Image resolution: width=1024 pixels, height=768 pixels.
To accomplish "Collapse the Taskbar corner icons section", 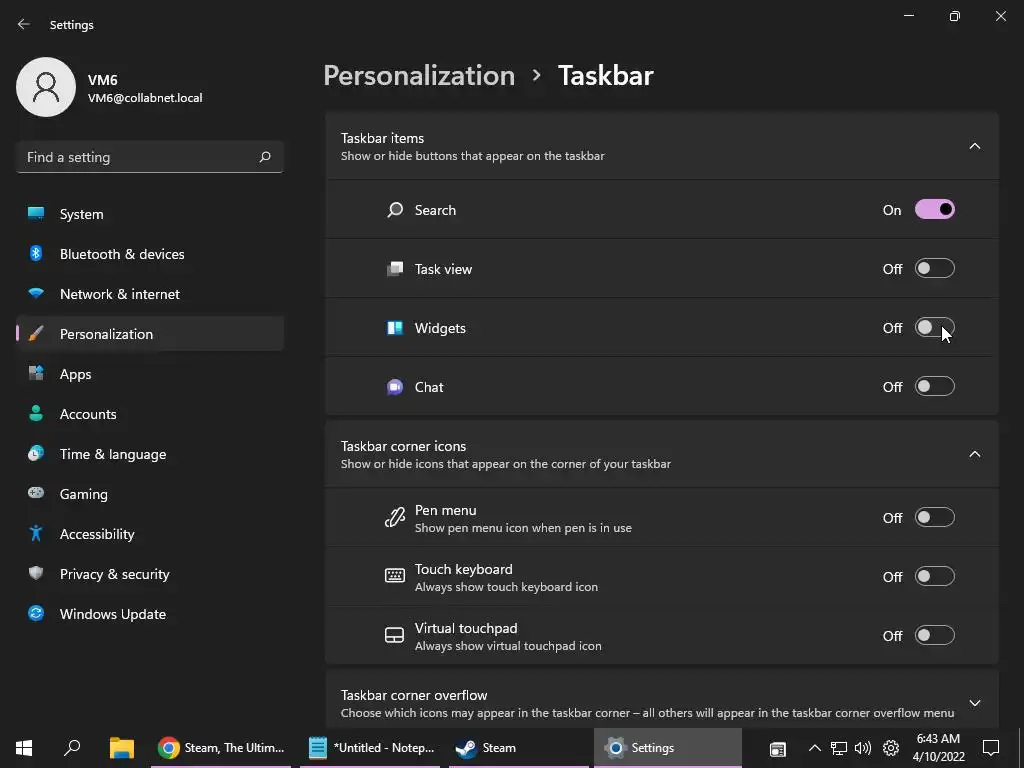I will tap(974, 455).
